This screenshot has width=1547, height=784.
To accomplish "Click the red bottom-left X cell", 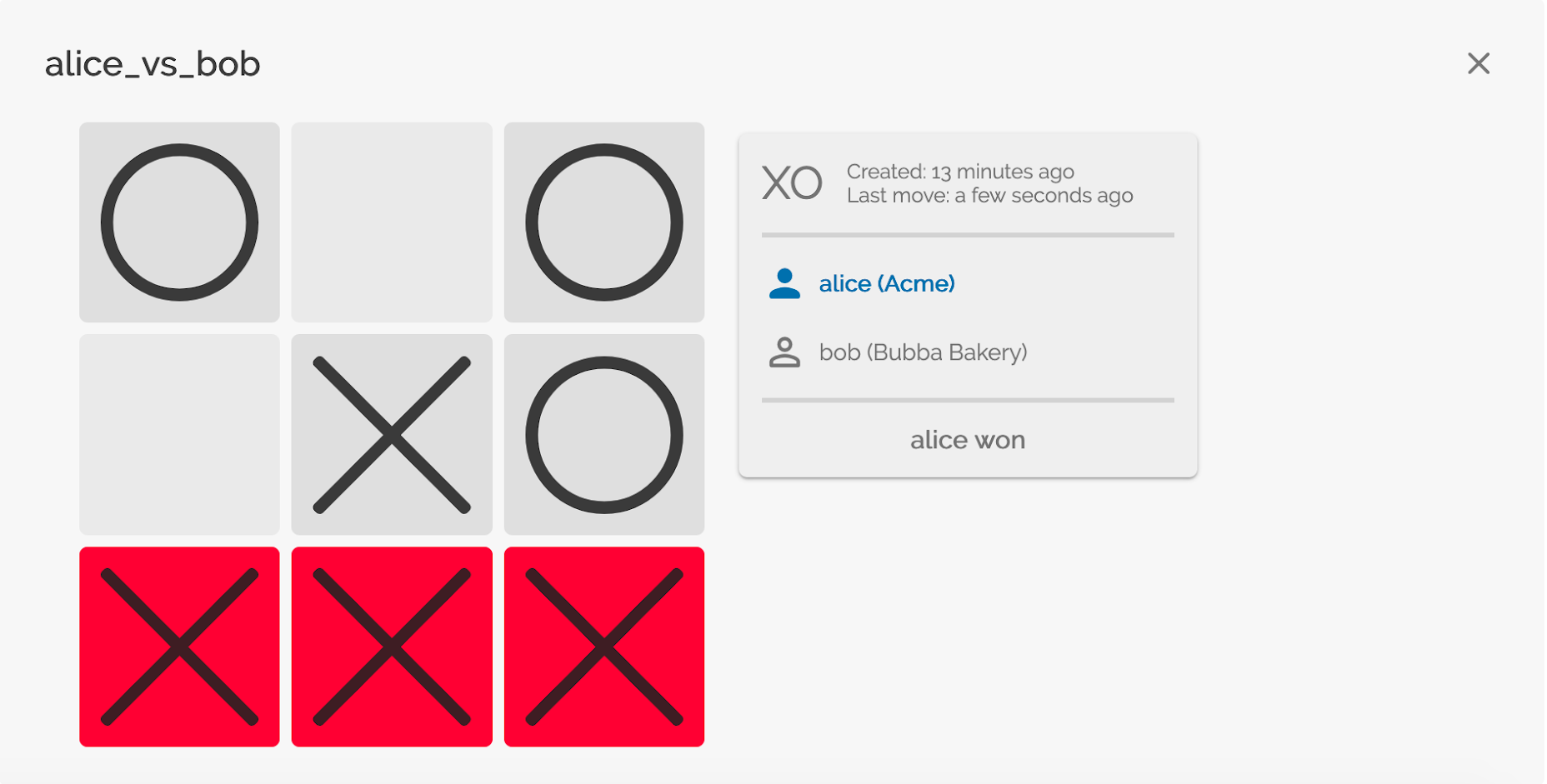I will pos(179,647).
